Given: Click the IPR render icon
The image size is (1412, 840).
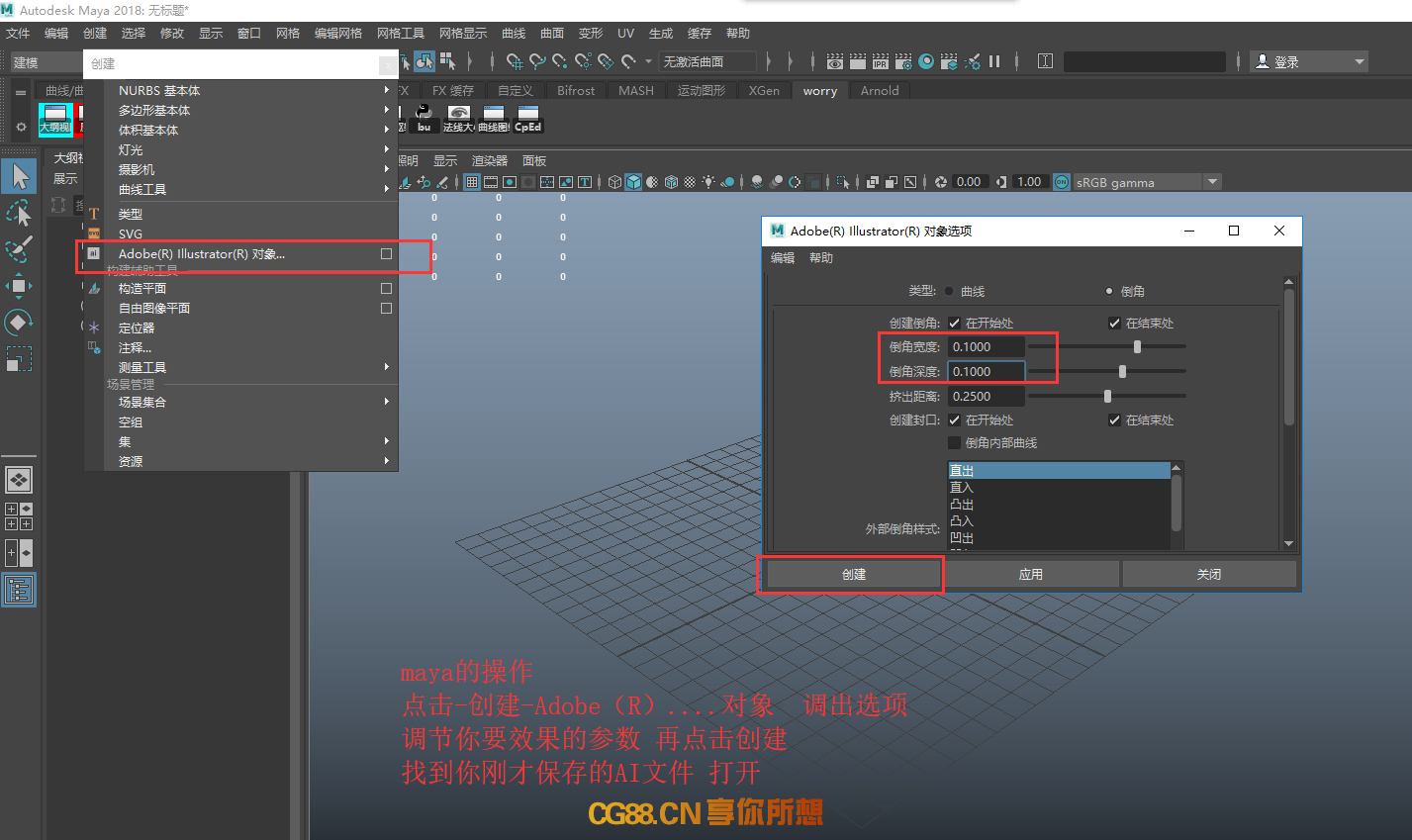Looking at the screenshot, I should [881, 61].
